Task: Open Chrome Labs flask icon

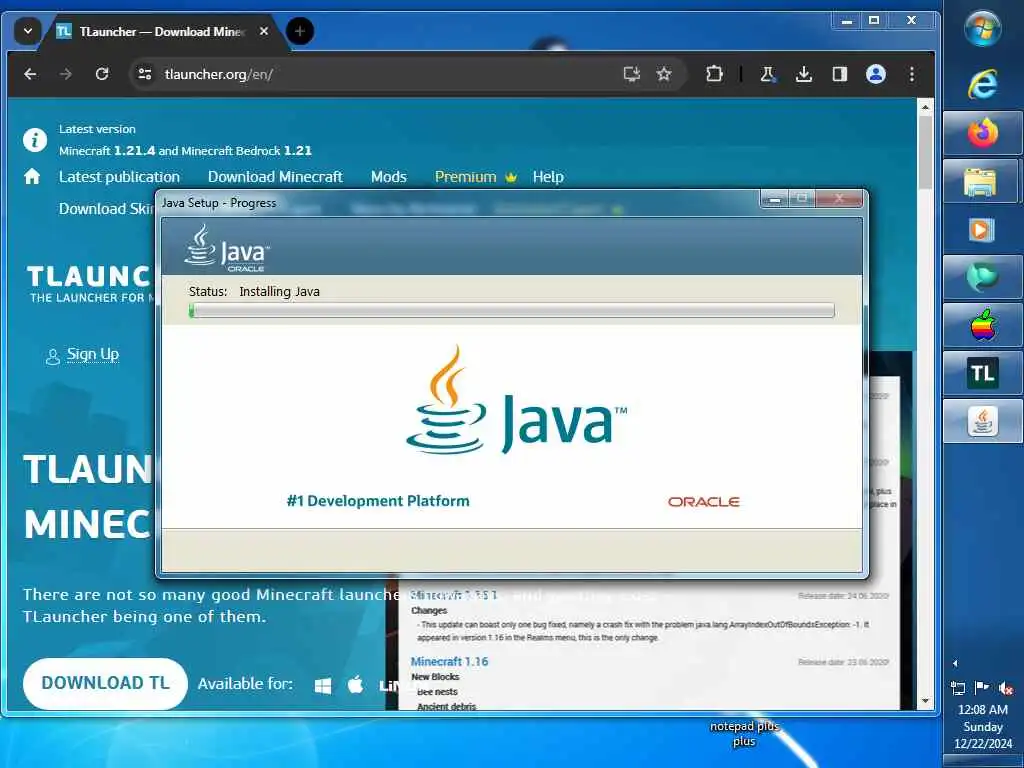Action: point(767,74)
